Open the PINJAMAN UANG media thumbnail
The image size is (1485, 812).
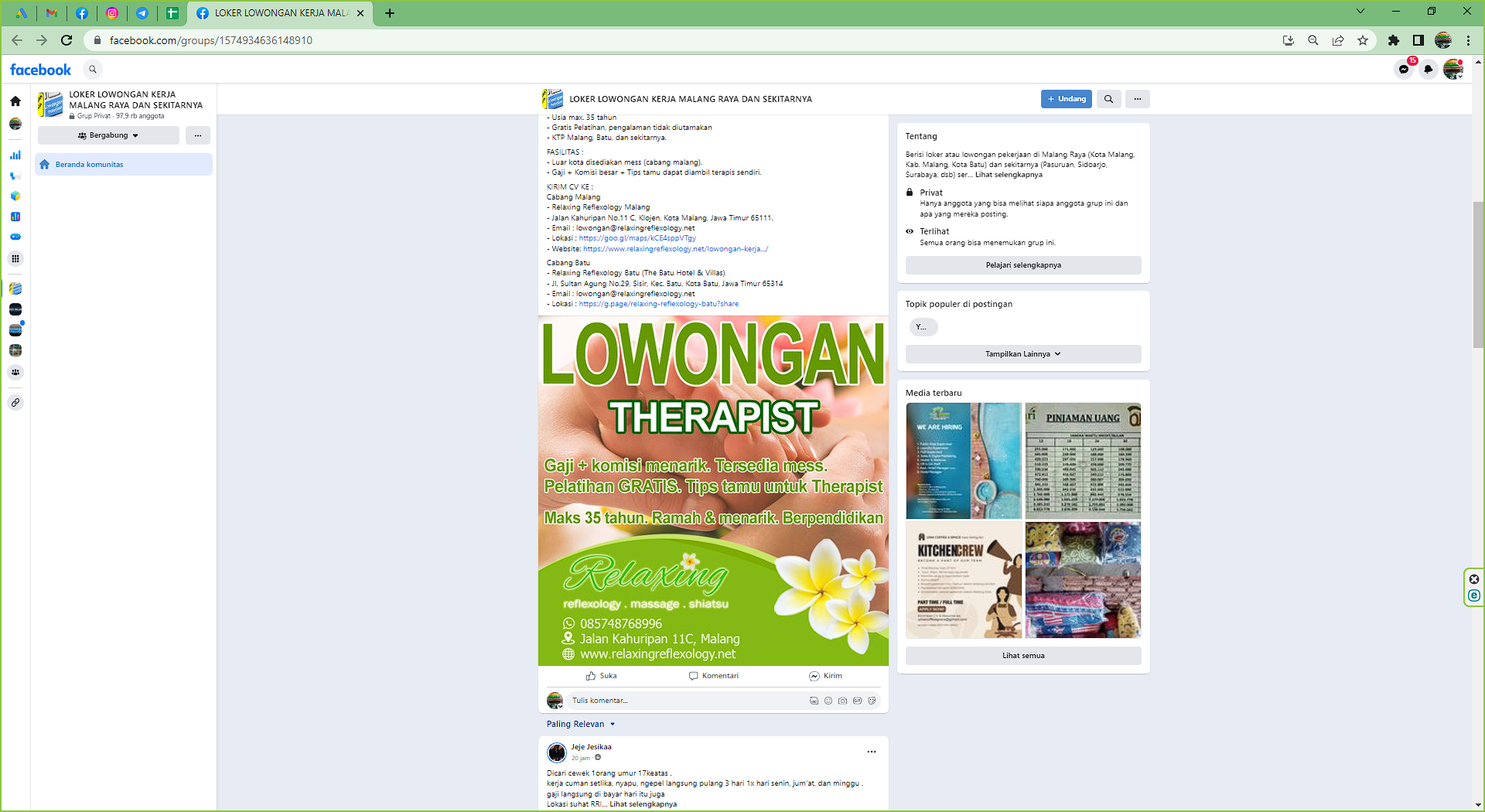[x=1083, y=461]
